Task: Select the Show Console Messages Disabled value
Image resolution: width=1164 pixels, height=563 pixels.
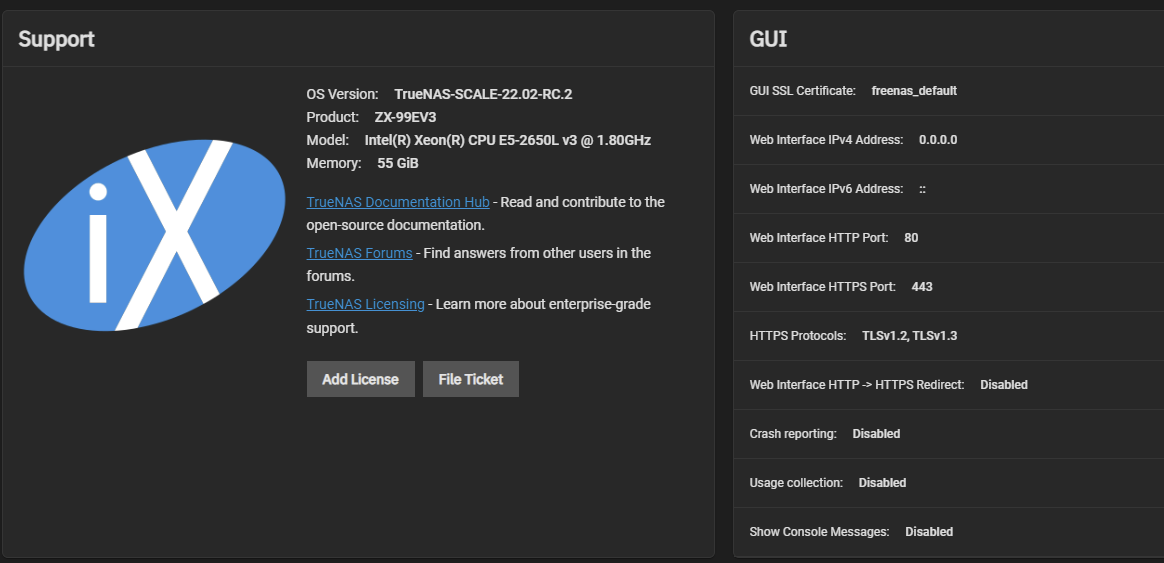Action: (x=929, y=532)
